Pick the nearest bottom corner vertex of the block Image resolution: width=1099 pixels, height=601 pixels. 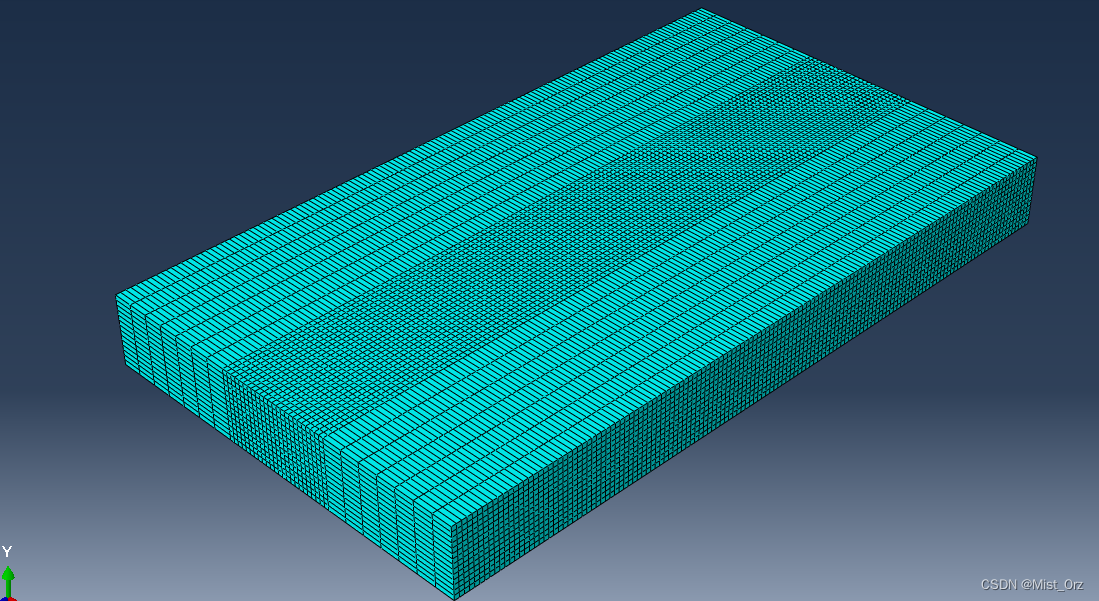click(455, 598)
